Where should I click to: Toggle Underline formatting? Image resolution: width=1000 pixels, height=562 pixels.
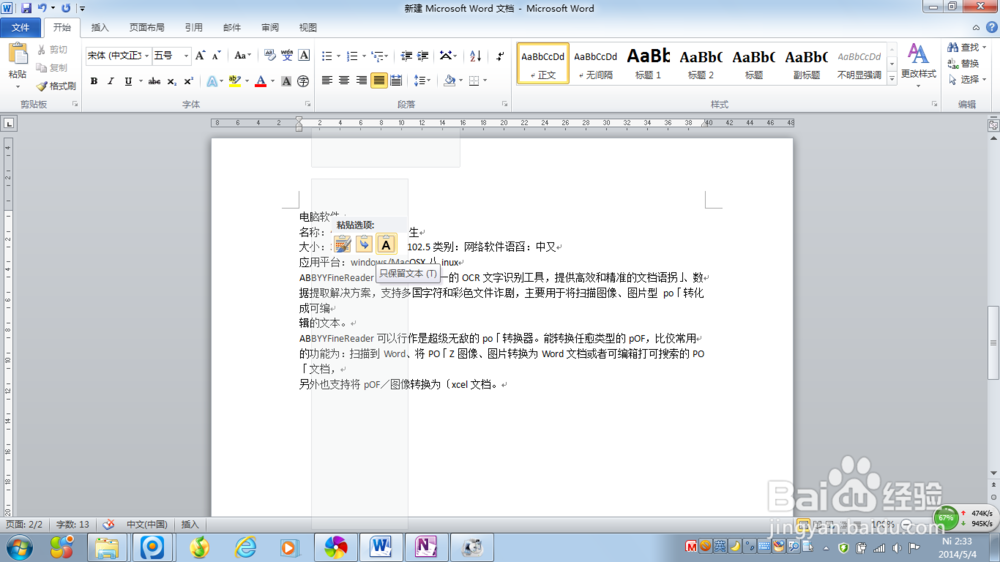coord(128,81)
